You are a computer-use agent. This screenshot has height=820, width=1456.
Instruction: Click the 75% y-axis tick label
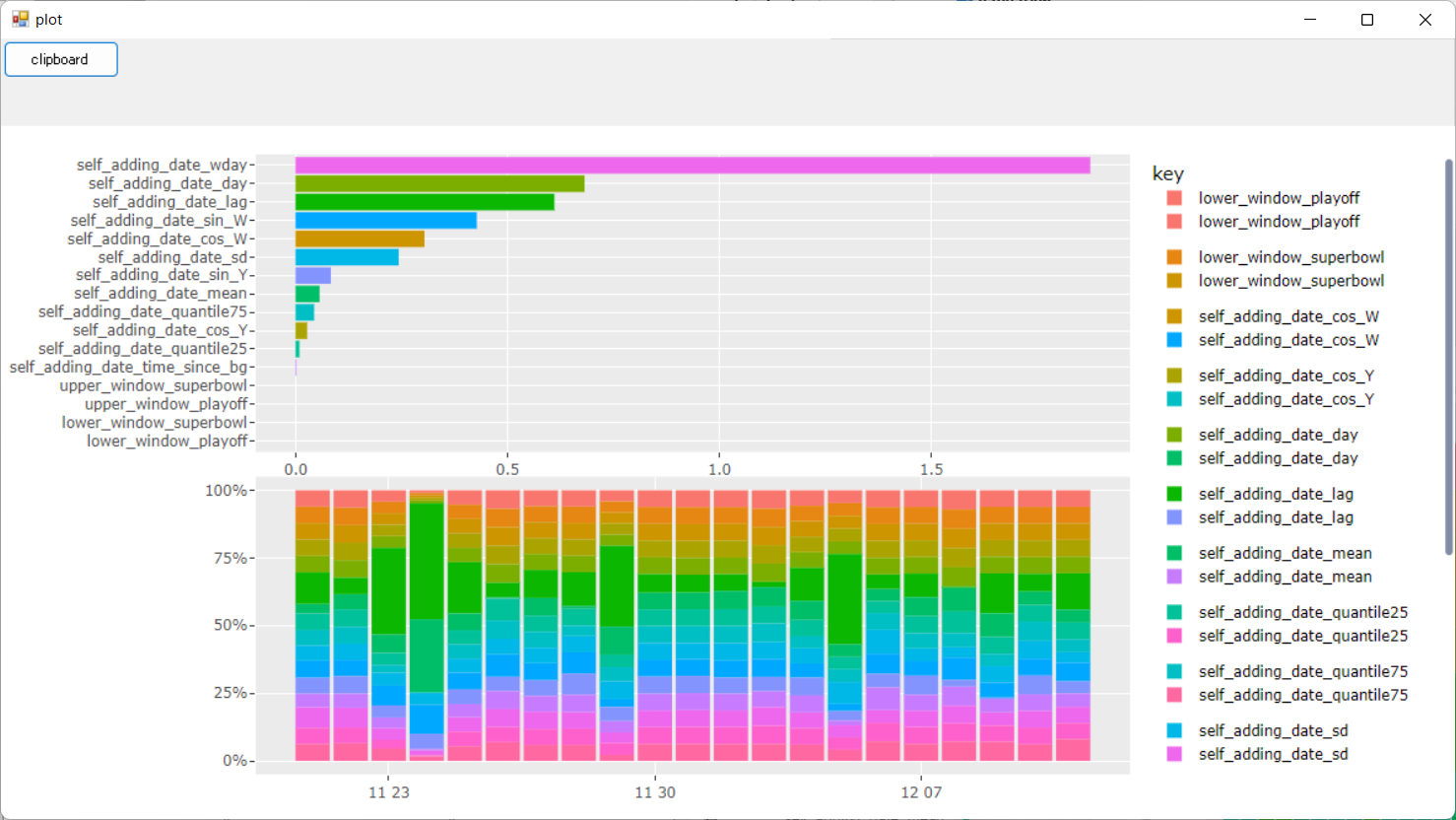(x=232, y=558)
